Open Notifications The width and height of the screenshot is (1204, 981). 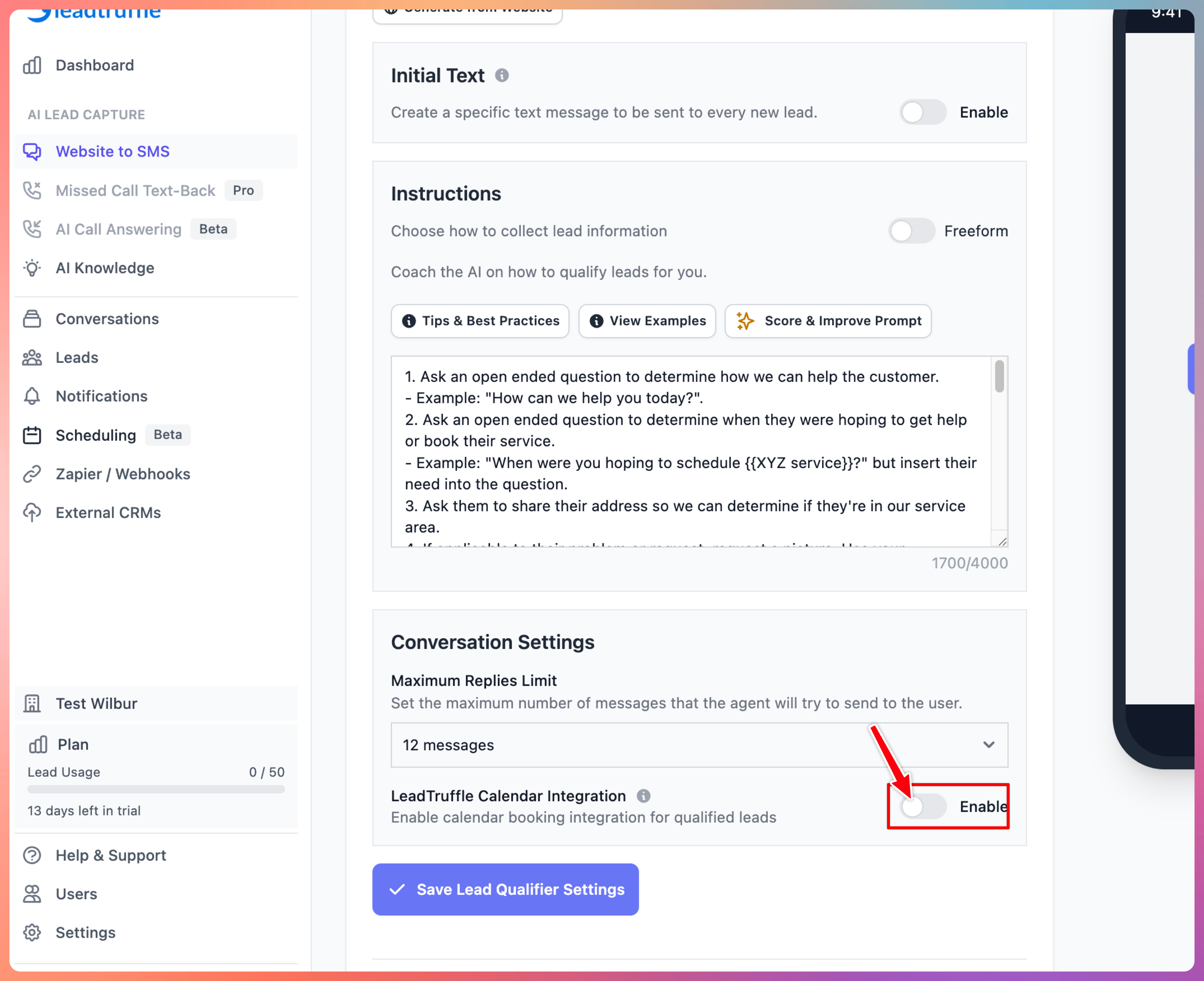point(101,395)
